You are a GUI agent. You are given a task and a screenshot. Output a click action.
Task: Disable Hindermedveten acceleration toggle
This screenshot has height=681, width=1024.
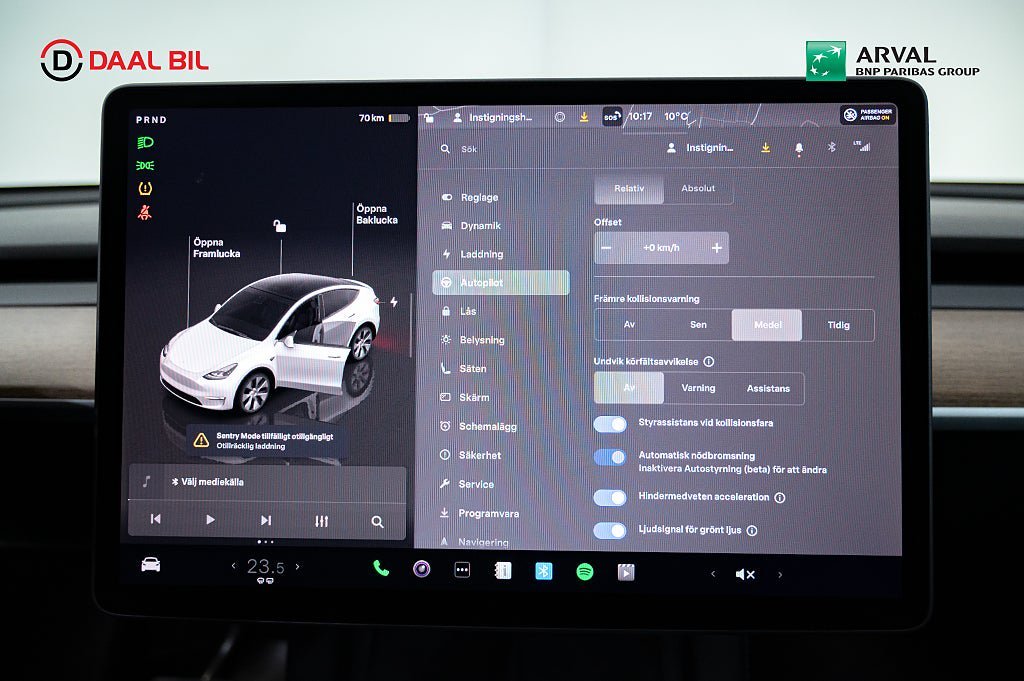[x=610, y=497]
